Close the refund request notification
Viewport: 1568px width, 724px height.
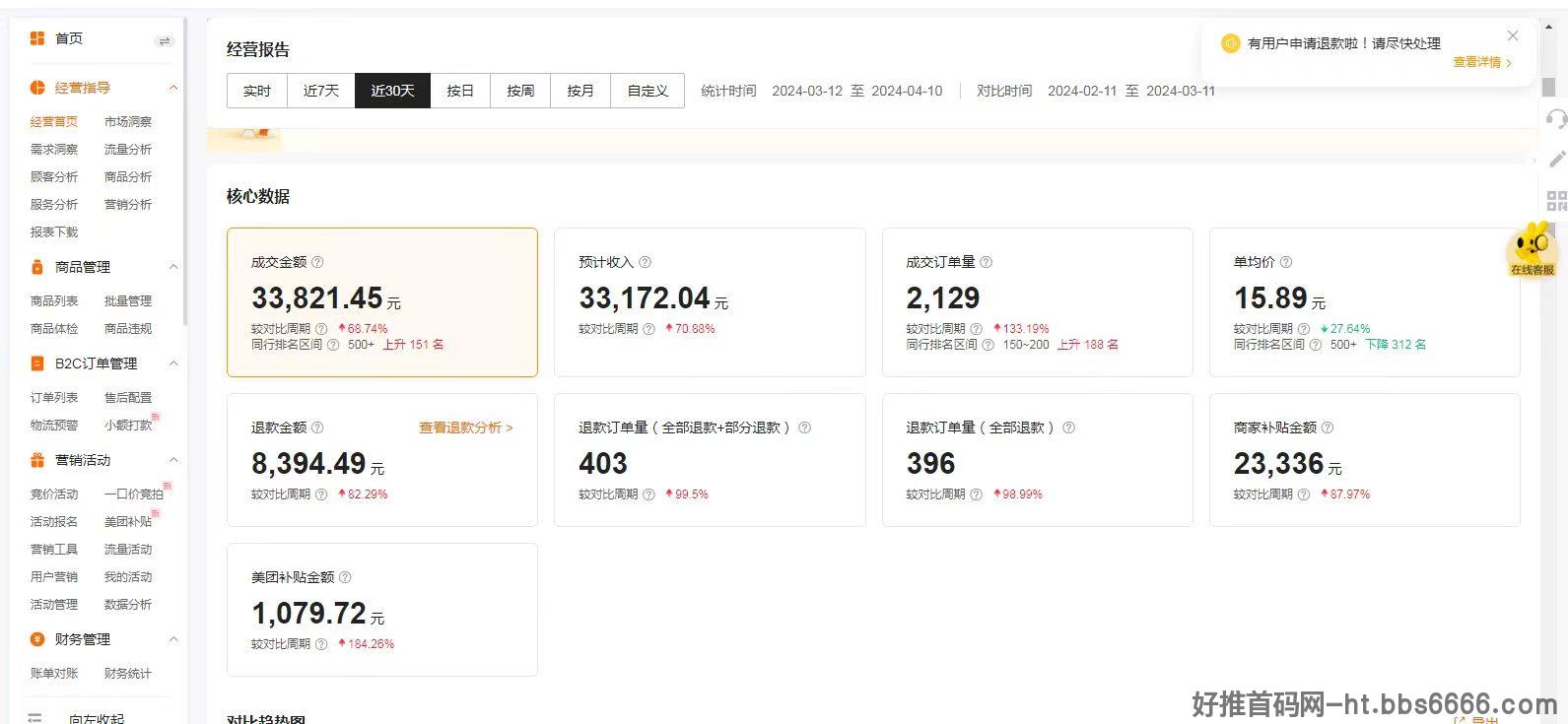pos(1513,35)
